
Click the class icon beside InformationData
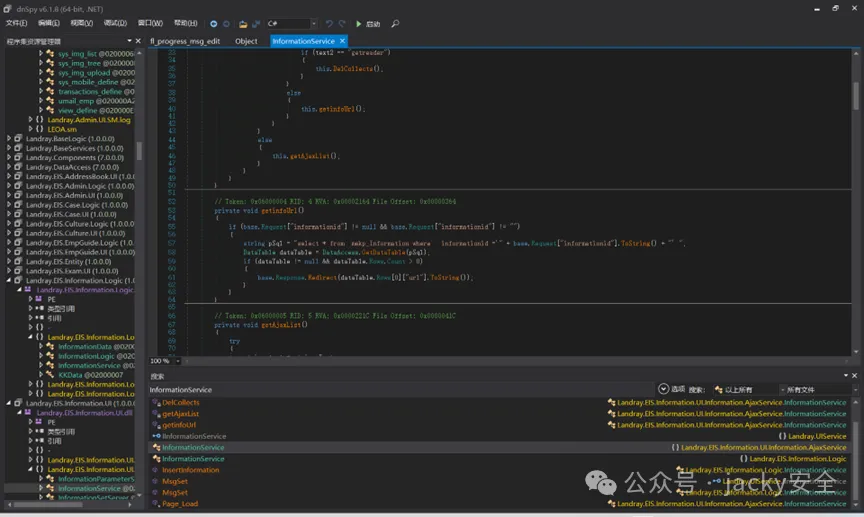[x=50, y=347]
